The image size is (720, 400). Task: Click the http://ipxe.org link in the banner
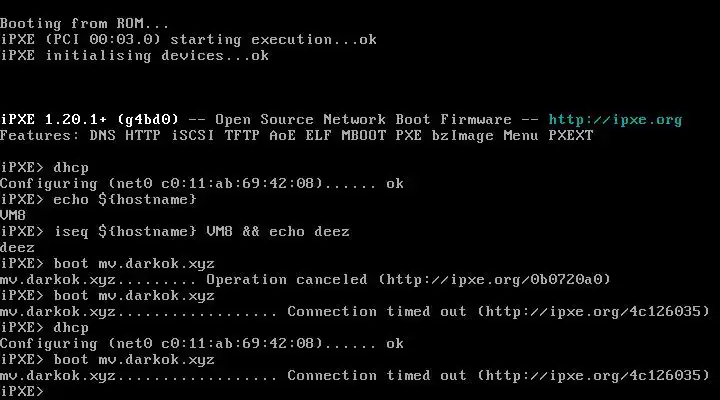[615, 120]
